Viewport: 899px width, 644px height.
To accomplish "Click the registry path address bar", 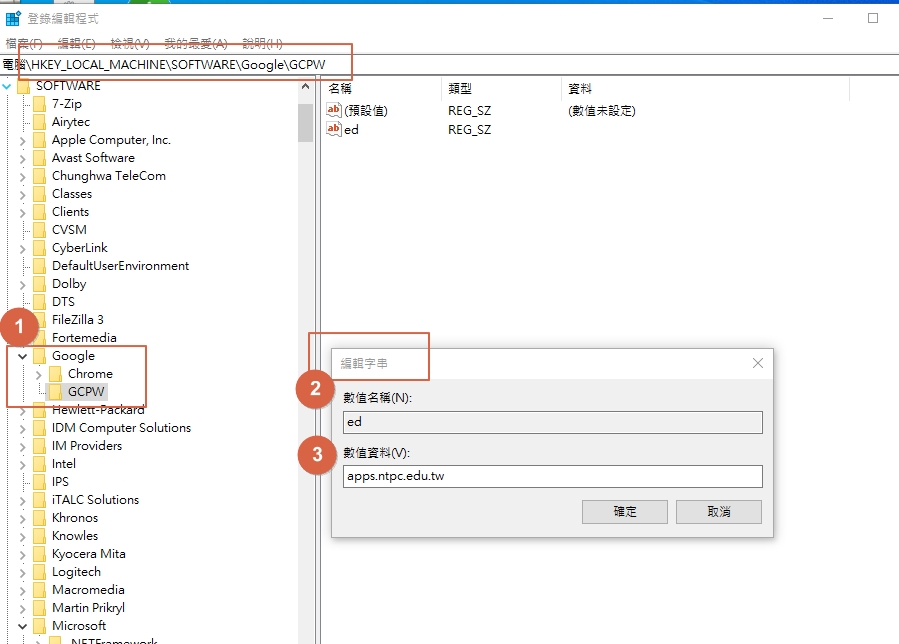I will click(450, 65).
